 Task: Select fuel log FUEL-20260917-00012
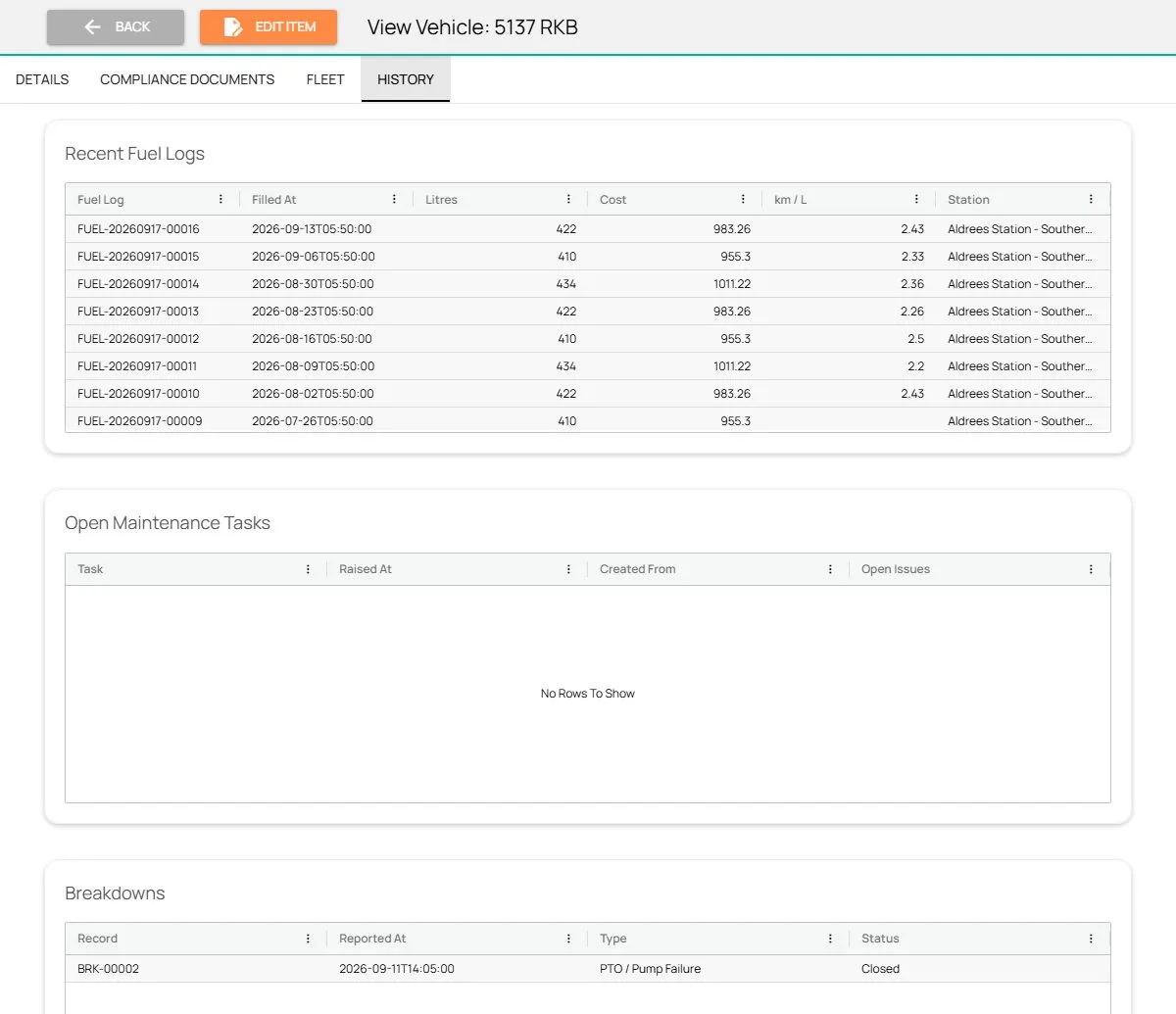pos(138,339)
